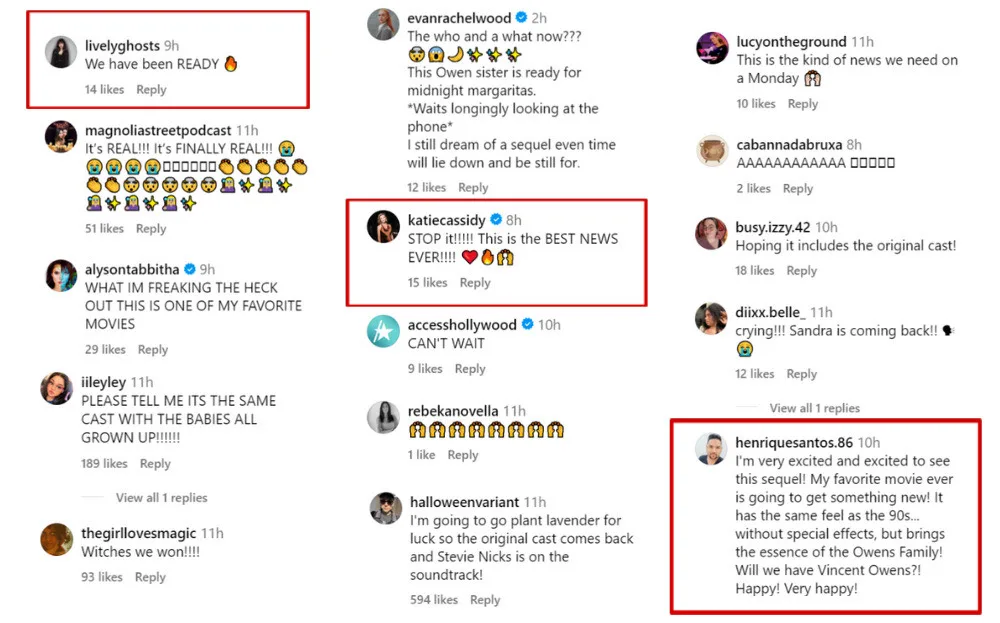Open livelyghosts' profile avatar
This screenshot has height=623, width=1000.
(x=61, y=53)
